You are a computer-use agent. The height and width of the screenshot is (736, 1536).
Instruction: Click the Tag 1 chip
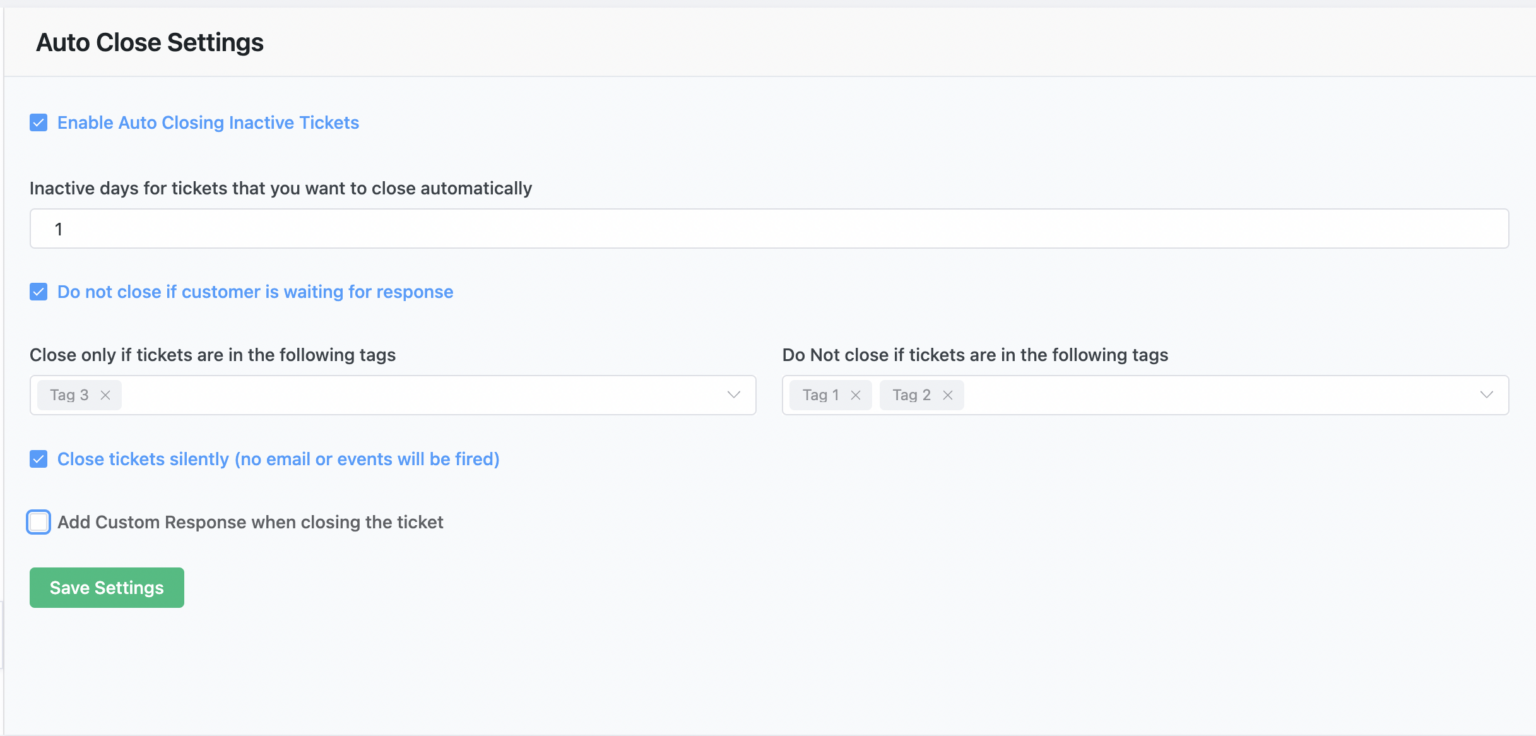point(820,394)
